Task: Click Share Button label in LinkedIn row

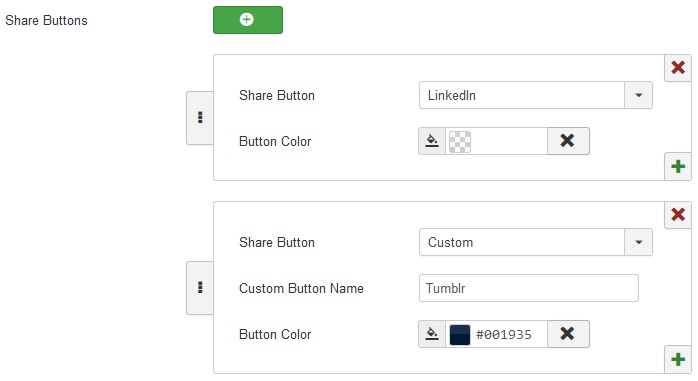Action: point(277,95)
